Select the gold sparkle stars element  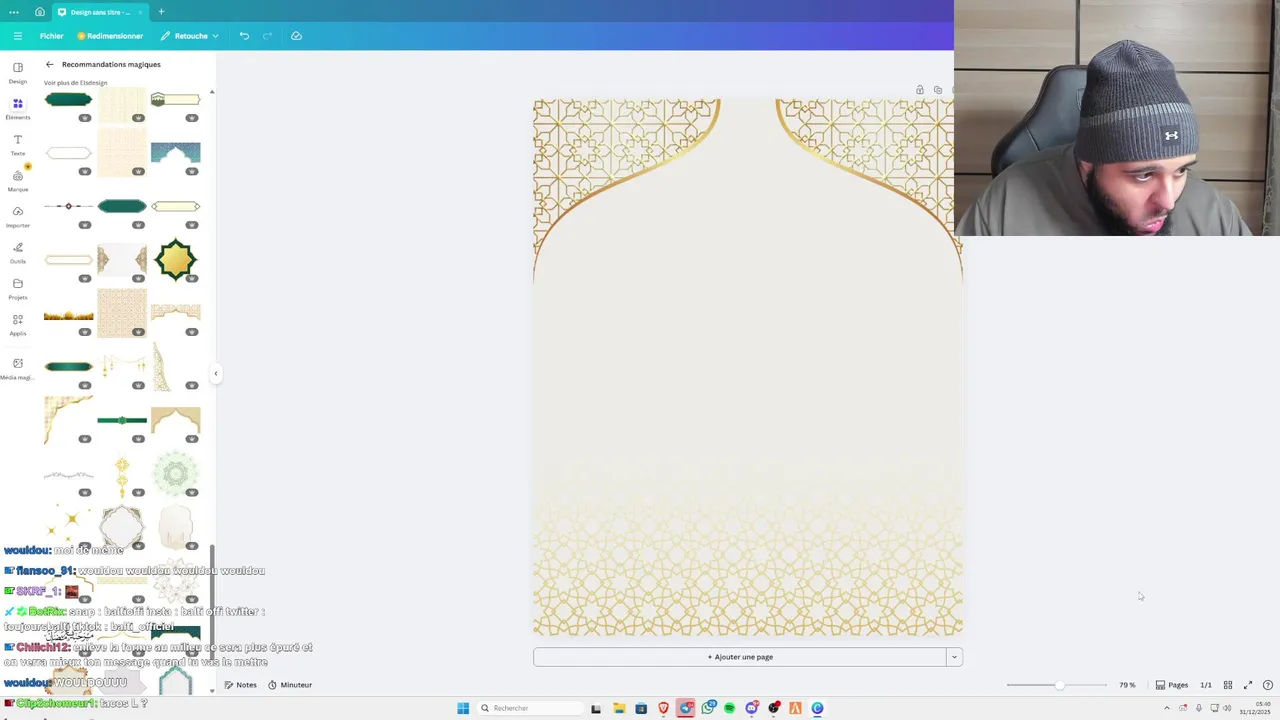tap(68, 520)
